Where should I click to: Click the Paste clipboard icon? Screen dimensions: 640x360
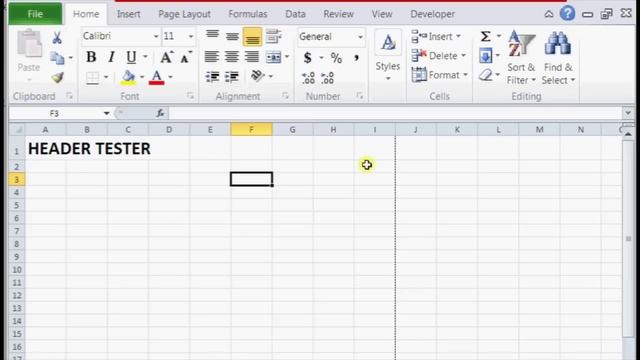pos(29,45)
